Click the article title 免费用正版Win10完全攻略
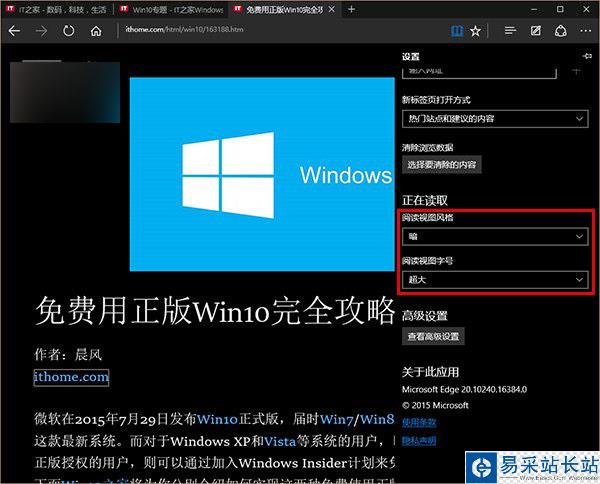600x484 pixels. pyautogui.click(x=215, y=311)
